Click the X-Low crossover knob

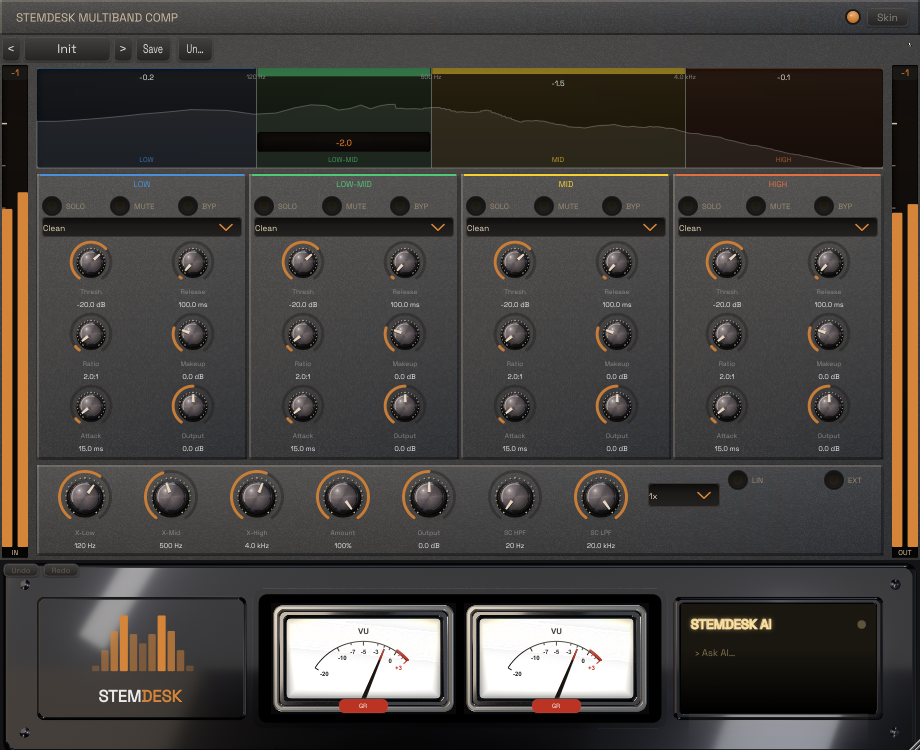pos(85,497)
